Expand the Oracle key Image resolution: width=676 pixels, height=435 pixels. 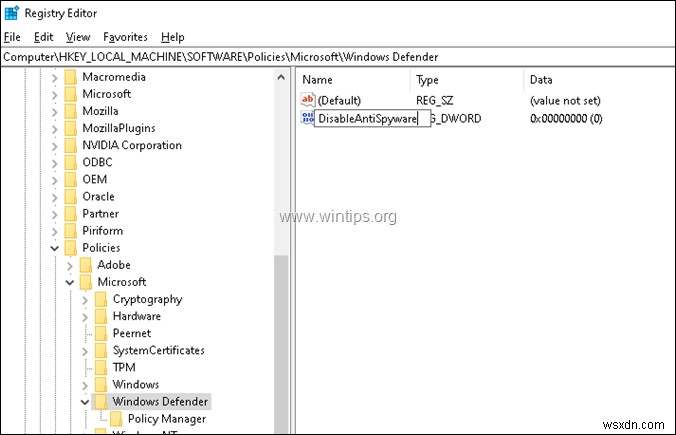54,197
